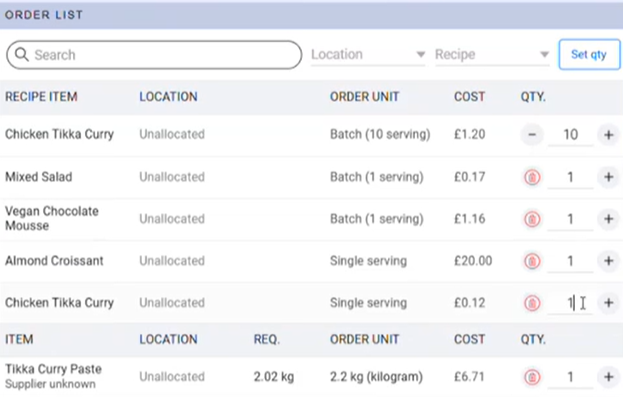Select Almond Croissant recipe name

(54, 261)
